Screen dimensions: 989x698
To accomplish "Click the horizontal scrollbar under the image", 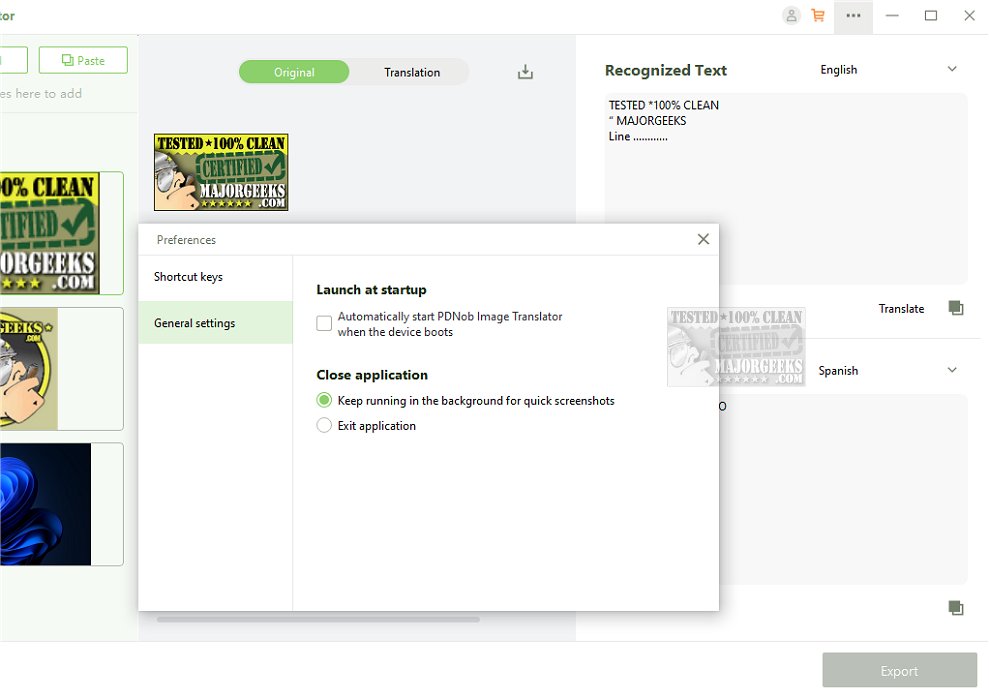I will [x=318, y=619].
